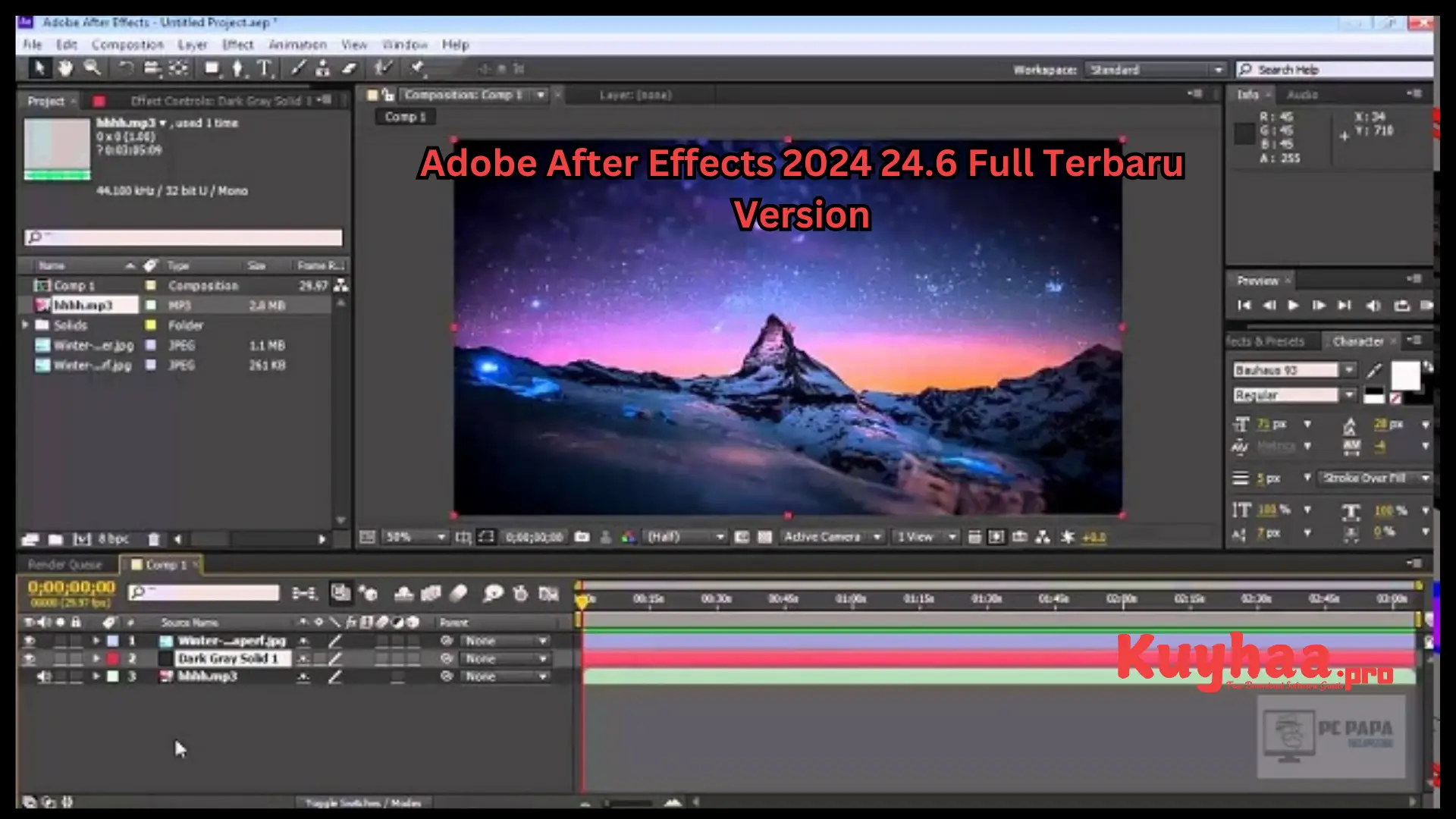Switch to the Render Queue tab
The width and height of the screenshot is (1456, 819).
click(64, 564)
